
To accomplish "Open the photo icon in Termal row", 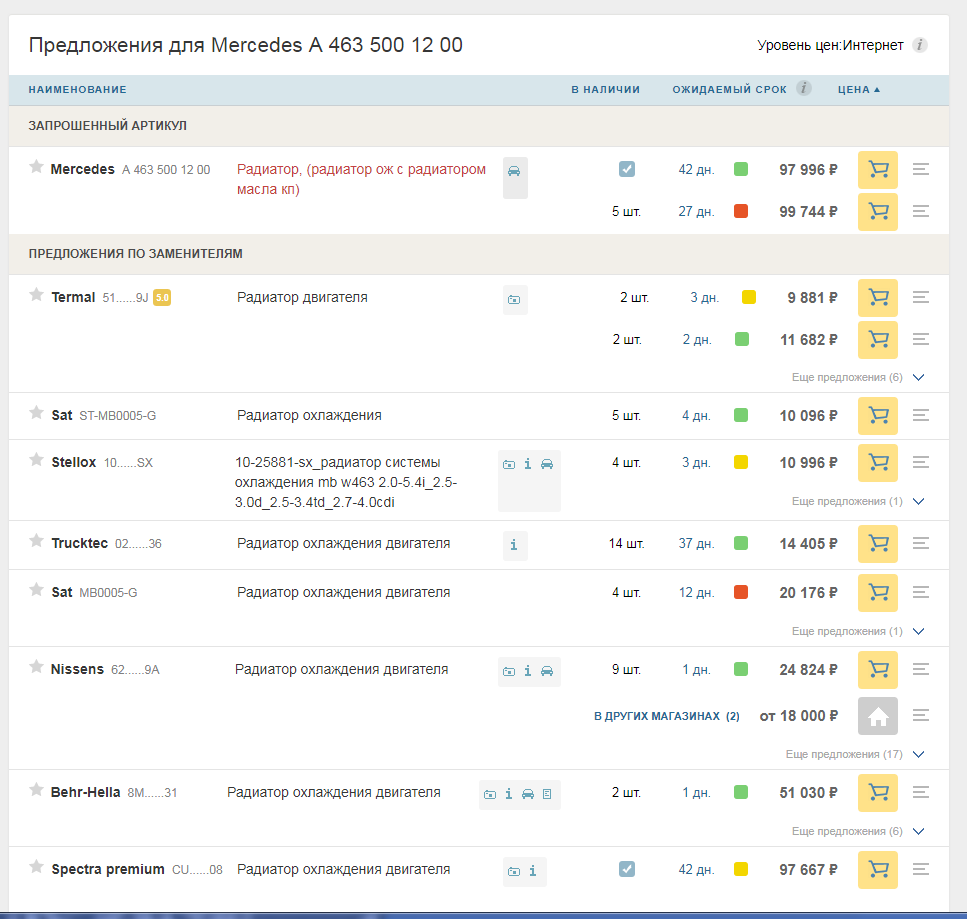I will click(514, 300).
